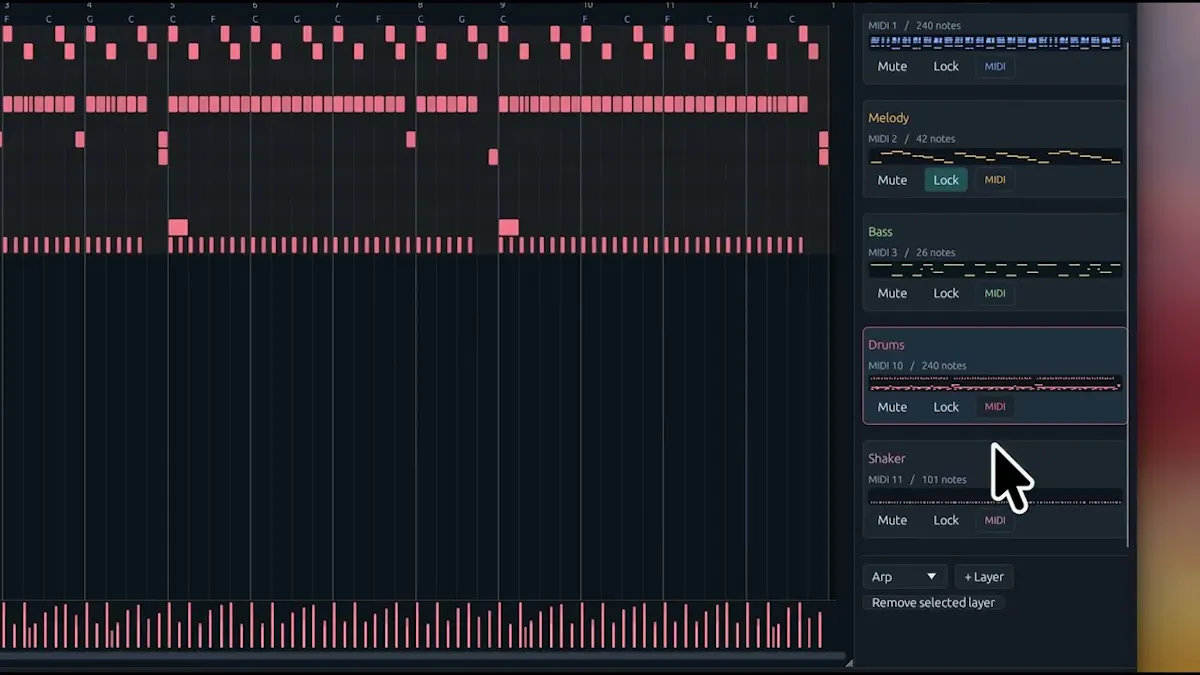Click the MIDI 1 layer note preview strip
Viewport: 1200px width, 675px height.
[x=995, y=42]
